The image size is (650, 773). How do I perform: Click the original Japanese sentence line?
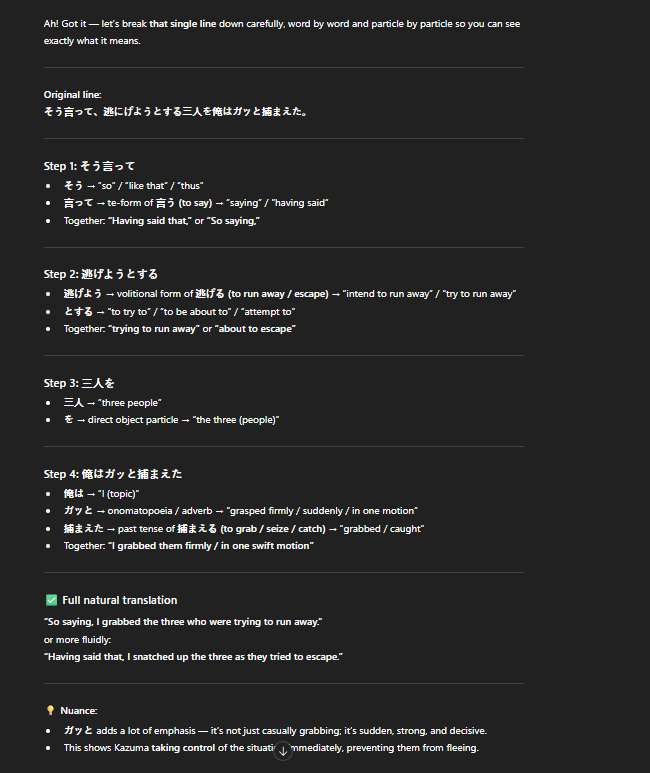tap(176, 112)
